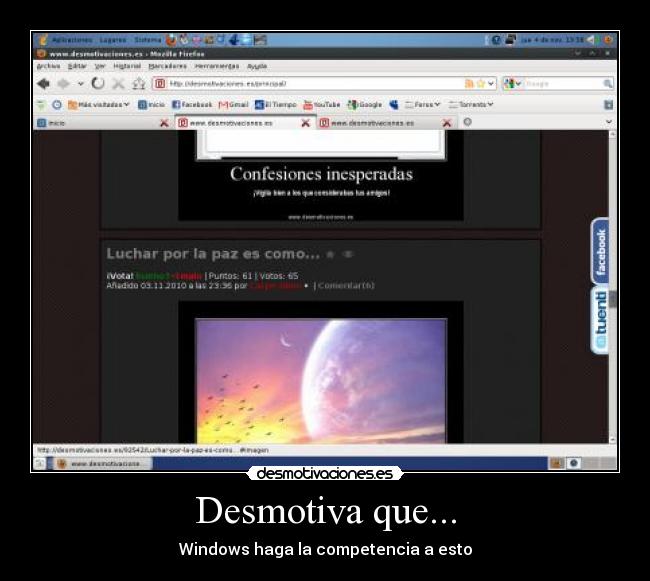Click the blue icon before Foros folder
The height and width of the screenshot is (581, 650).
pyautogui.click(x=394, y=105)
